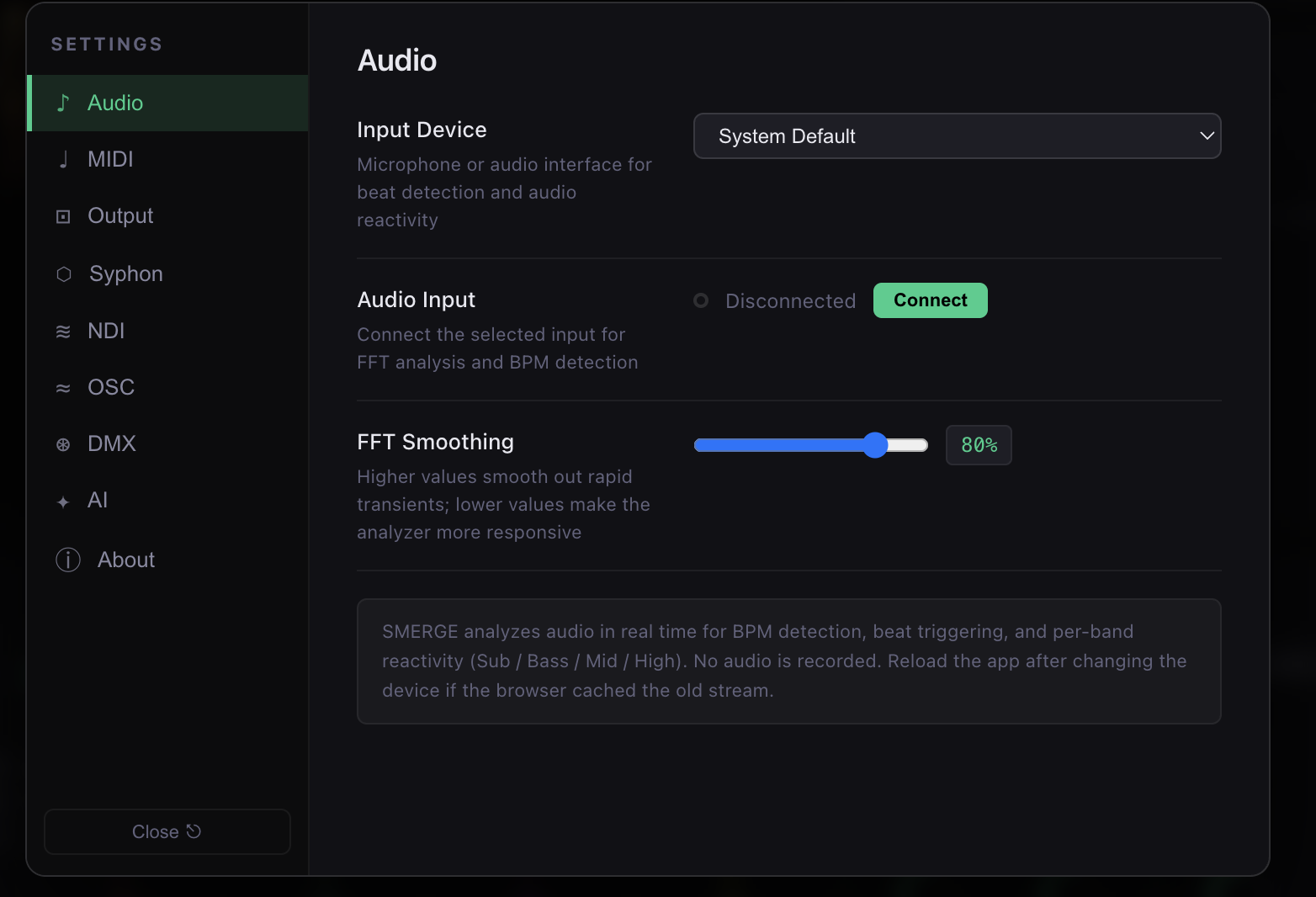This screenshot has width=1316, height=897.
Task: Close the settings dialog
Action: 167,831
